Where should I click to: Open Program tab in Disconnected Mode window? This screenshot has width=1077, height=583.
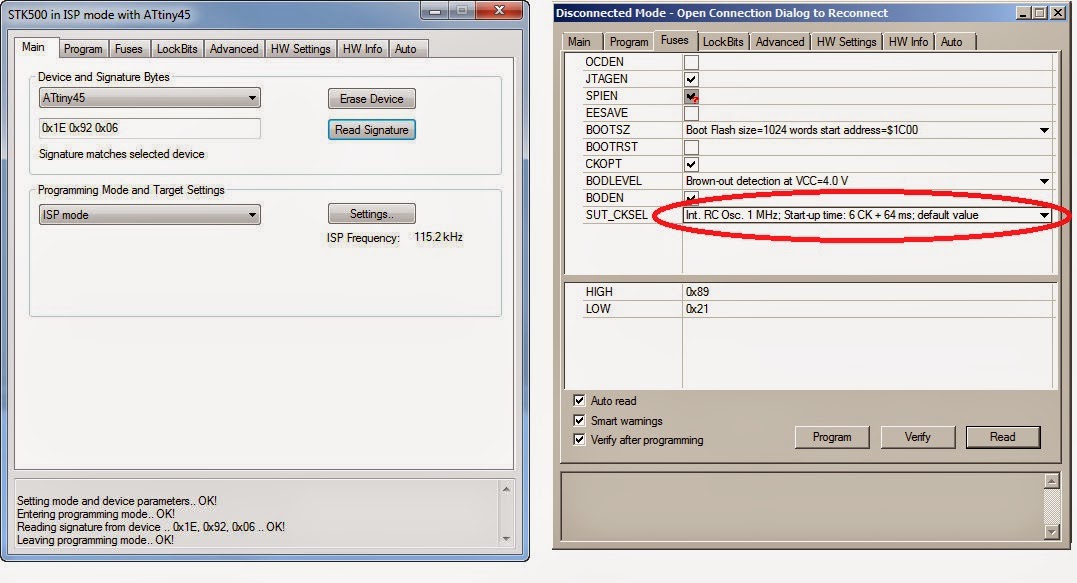coord(628,42)
